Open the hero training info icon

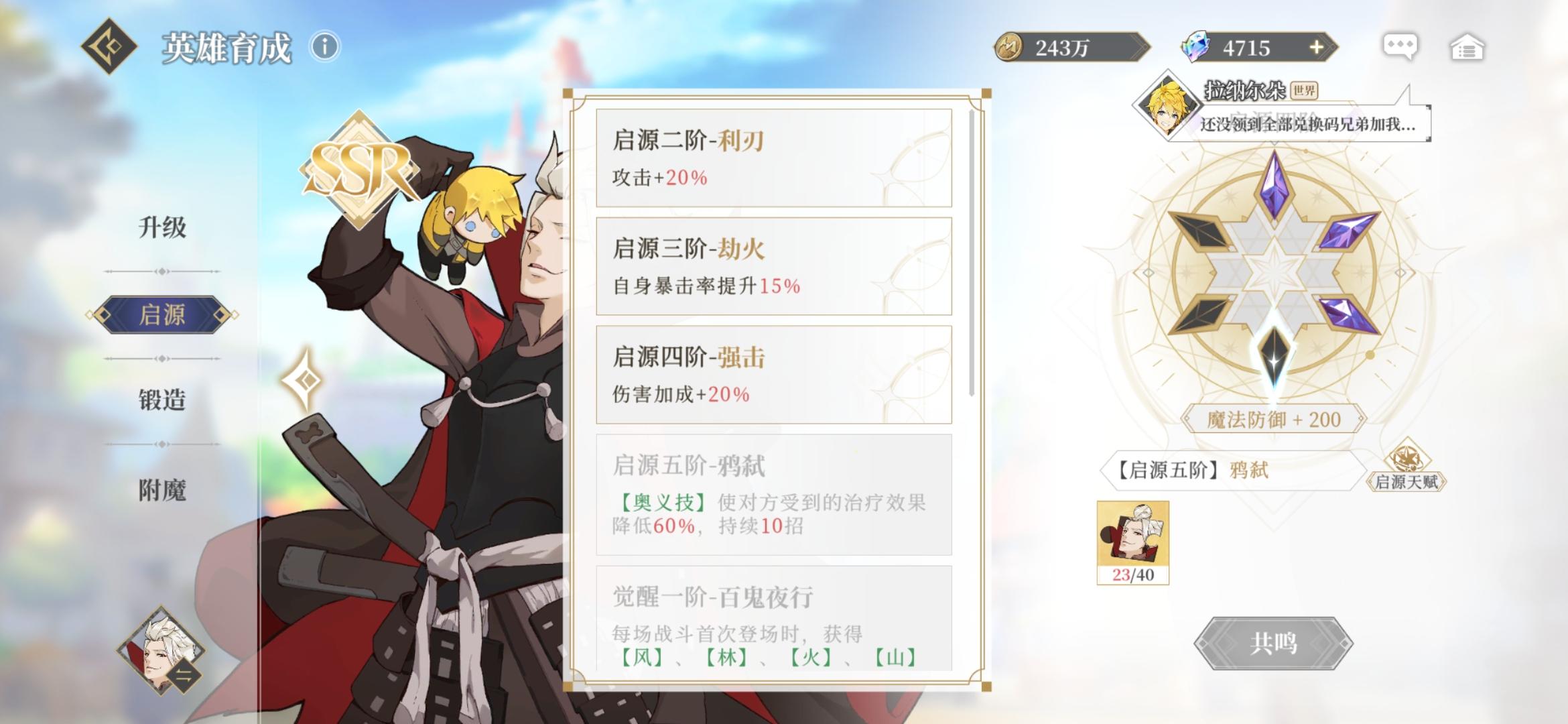tap(325, 47)
